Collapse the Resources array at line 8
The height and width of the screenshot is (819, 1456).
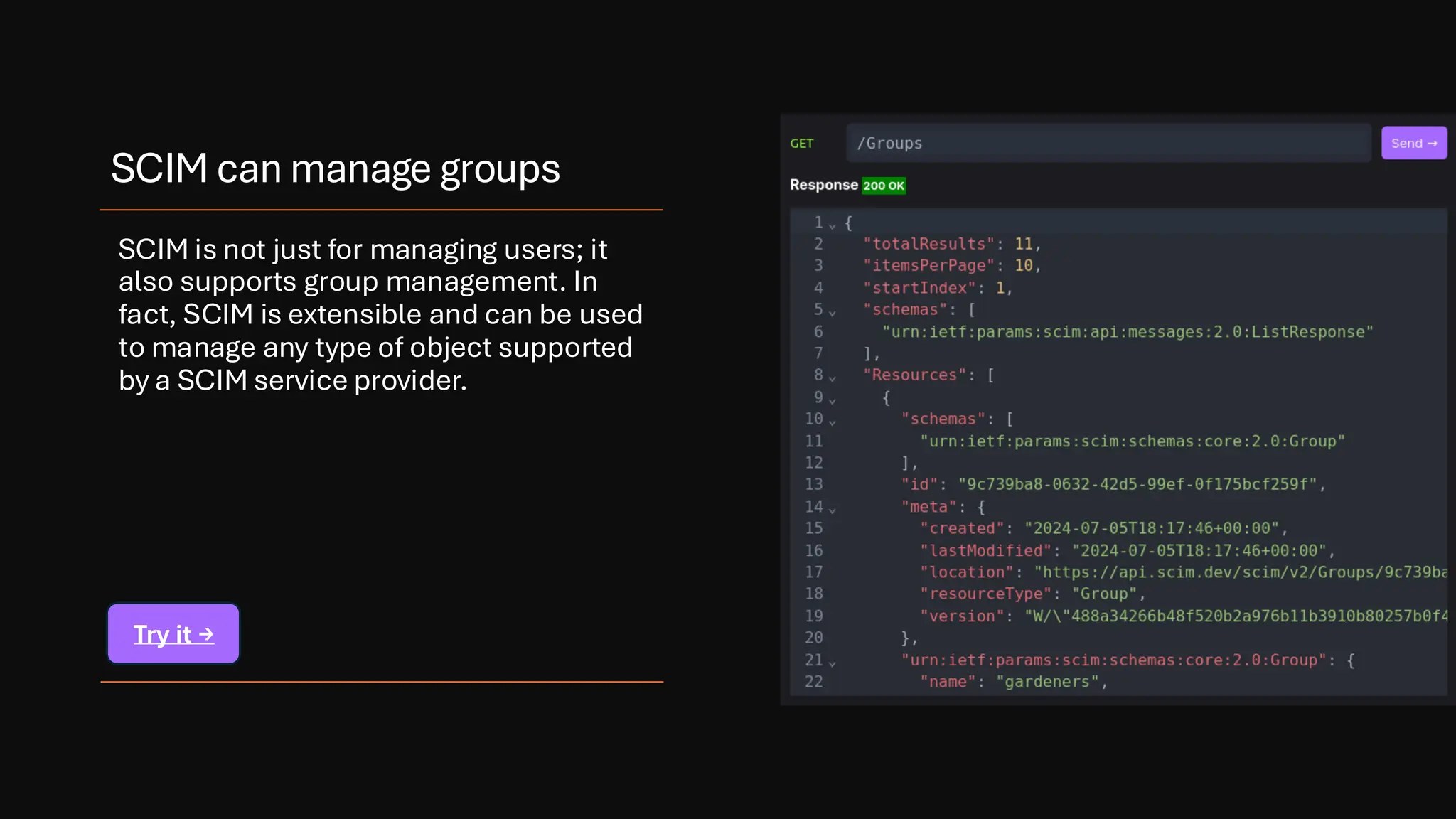[832, 378]
